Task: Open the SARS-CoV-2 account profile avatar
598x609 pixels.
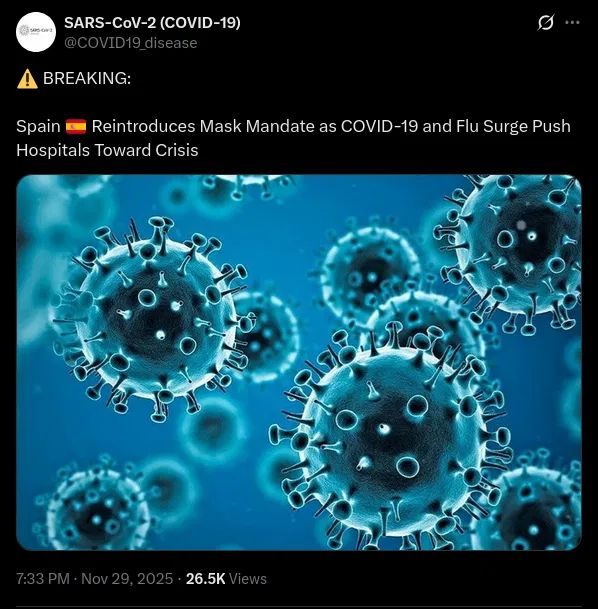Action: (x=36, y=32)
